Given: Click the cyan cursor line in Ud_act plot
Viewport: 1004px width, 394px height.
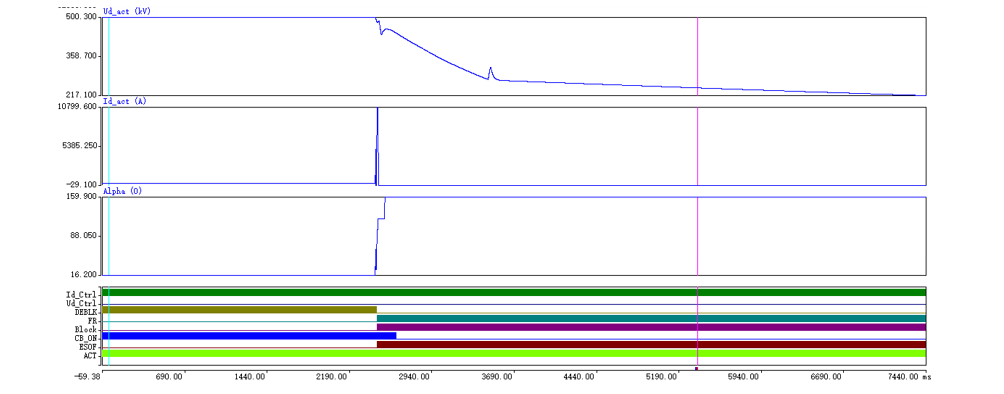Looking at the screenshot, I should (x=109, y=56).
